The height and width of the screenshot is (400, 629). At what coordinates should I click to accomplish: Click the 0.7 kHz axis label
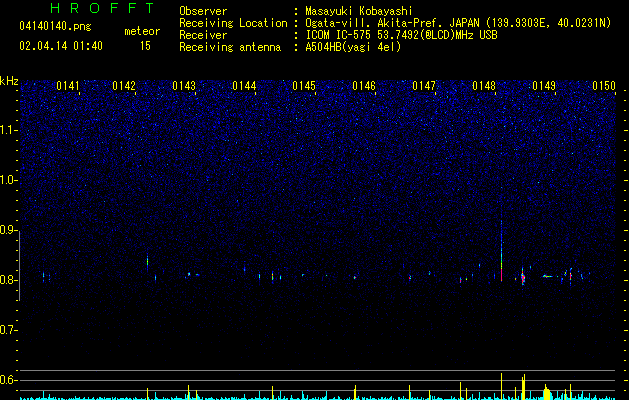pos(8,330)
